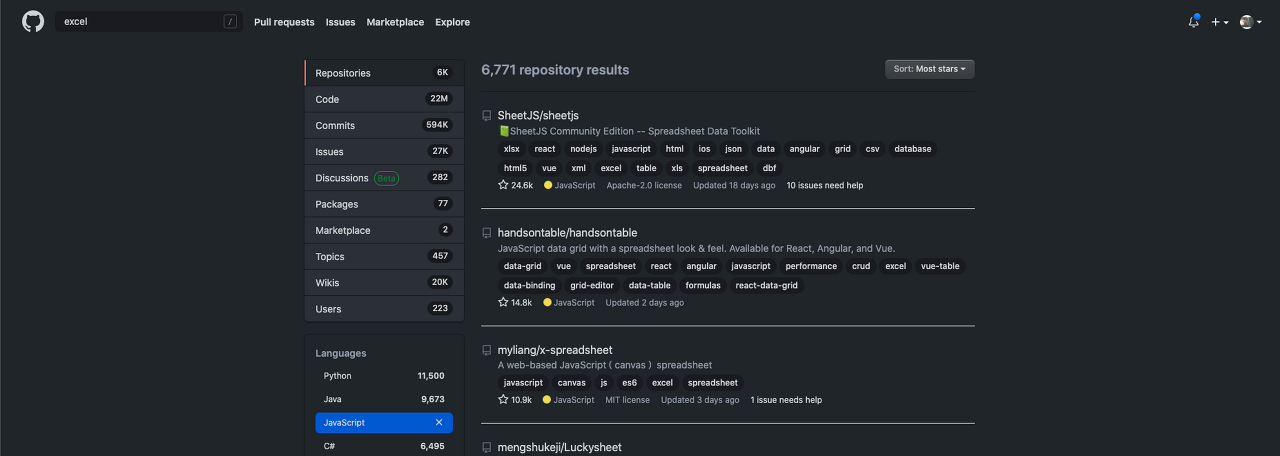Click repo icon beside mengshukeji/Luckysheet

[487, 448]
